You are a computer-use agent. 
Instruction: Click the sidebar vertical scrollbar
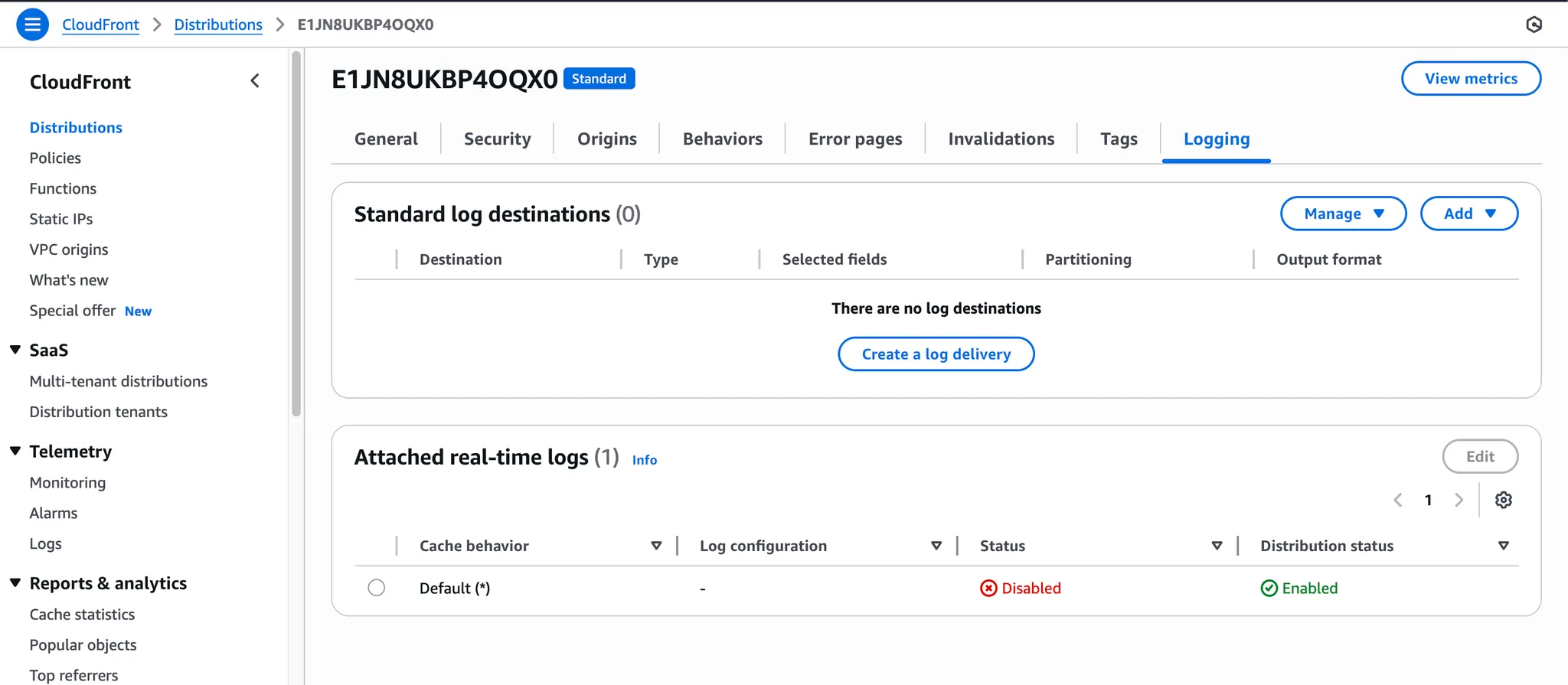click(x=296, y=233)
